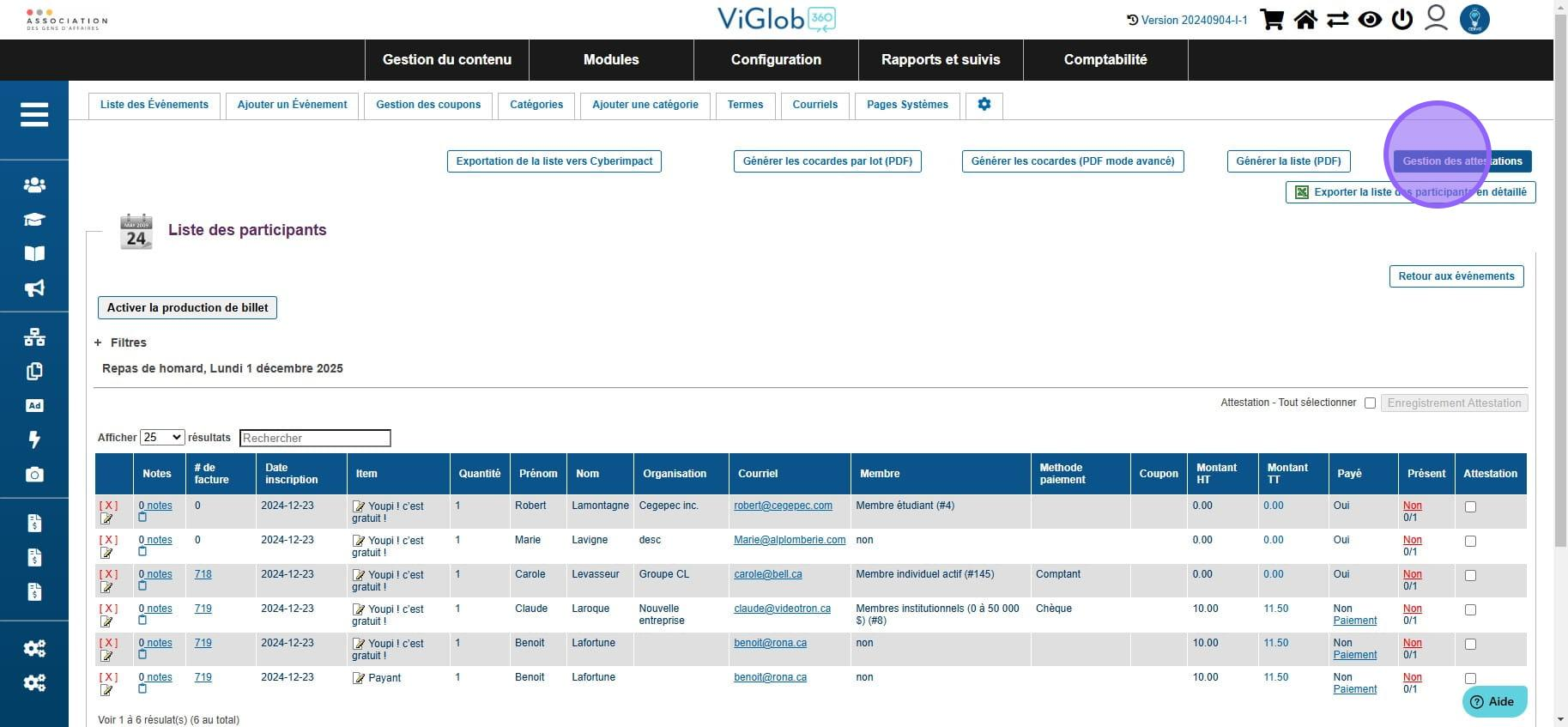
Task: Check attestation box for Marie Lavigne
Action: (x=1470, y=542)
